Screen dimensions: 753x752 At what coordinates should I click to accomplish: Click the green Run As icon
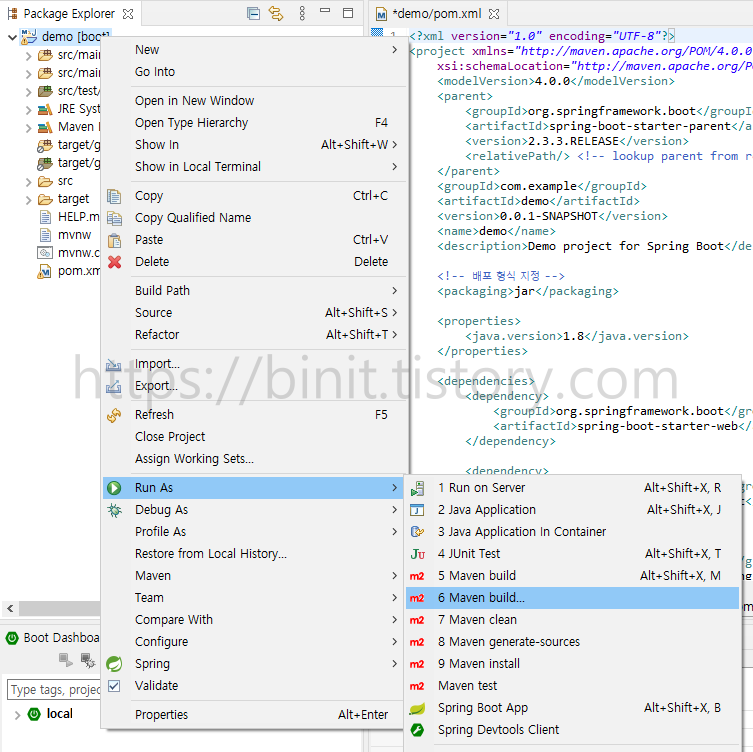(114, 488)
